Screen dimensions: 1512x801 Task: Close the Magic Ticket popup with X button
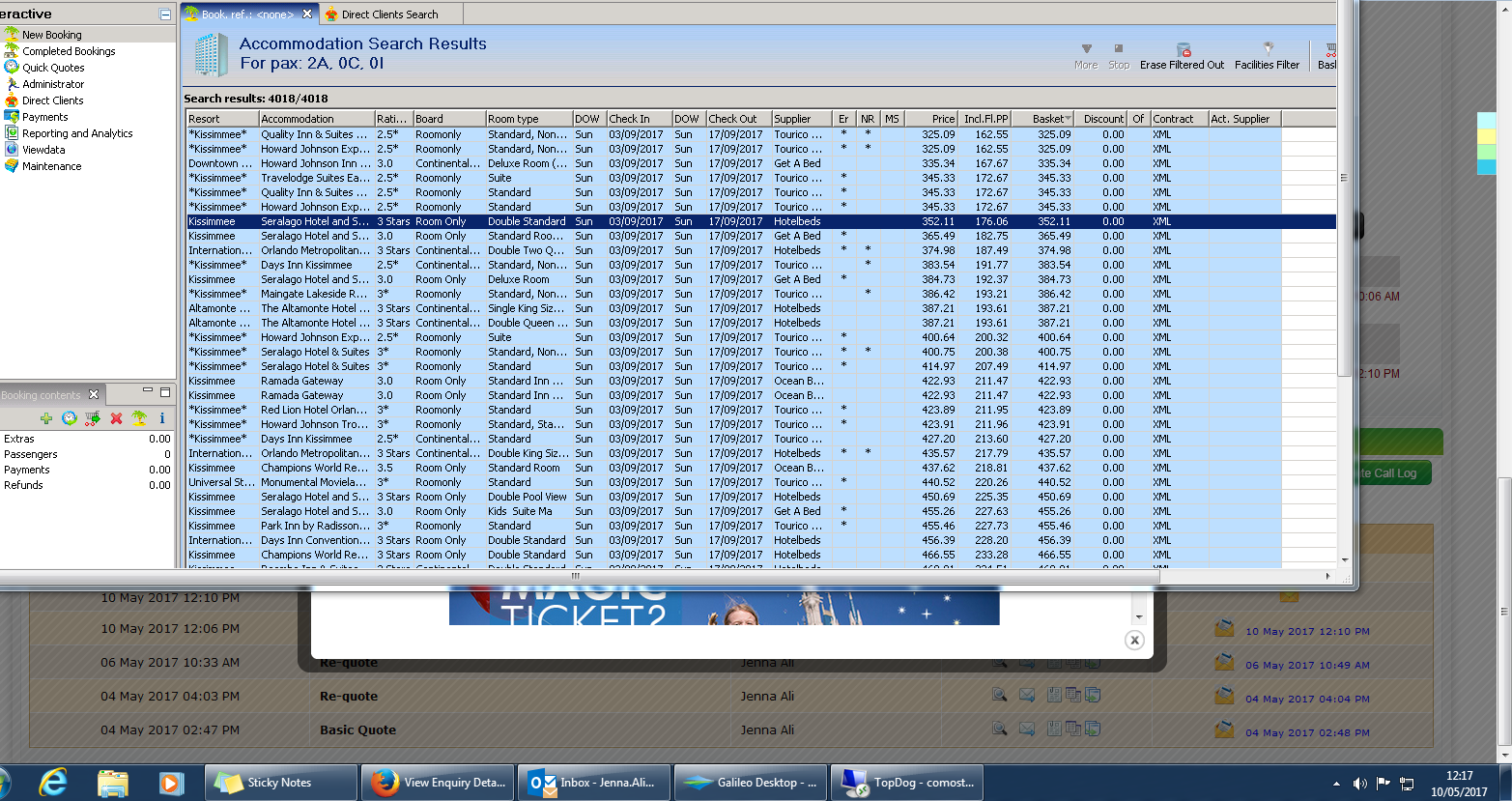tap(1134, 640)
